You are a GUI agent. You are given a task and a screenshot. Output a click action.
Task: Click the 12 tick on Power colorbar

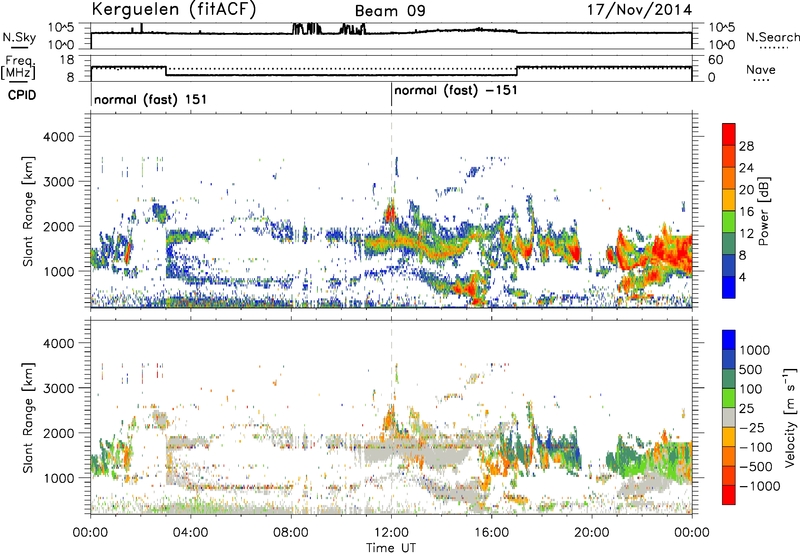[746, 234]
